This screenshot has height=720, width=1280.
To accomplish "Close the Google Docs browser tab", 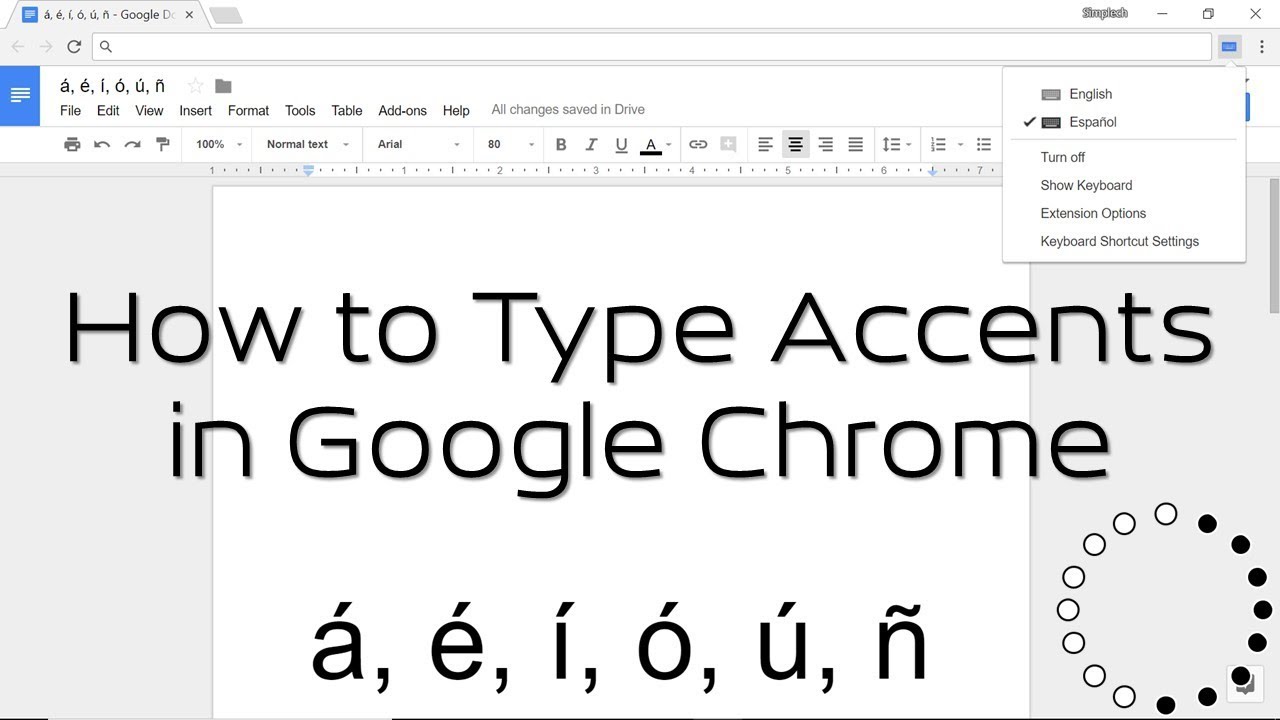I will (x=190, y=15).
